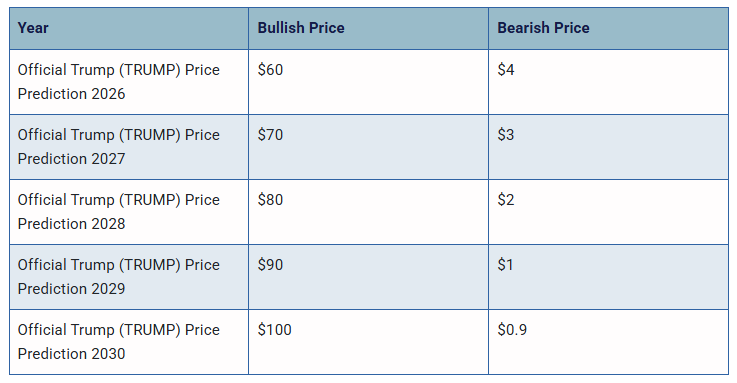The image size is (737, 383).
Task: Click the $90 bullish price cell
Action: (368, 276)
